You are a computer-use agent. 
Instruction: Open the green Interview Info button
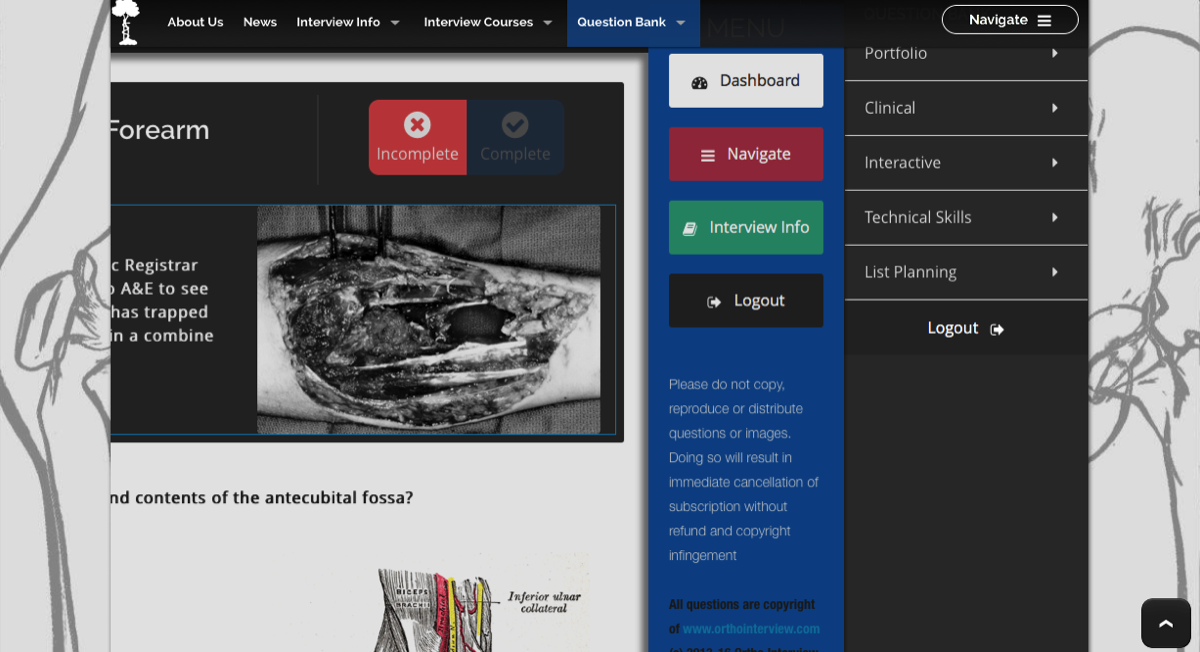click(x=746, y=228)
